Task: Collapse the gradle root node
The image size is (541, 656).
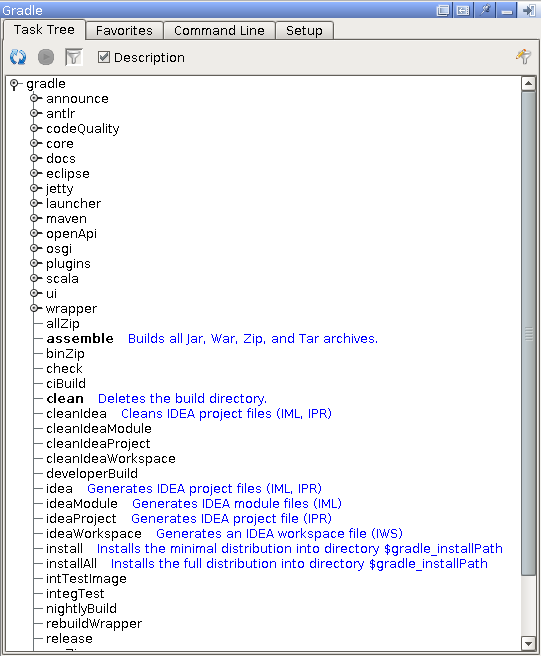Action: click(15, 84)
